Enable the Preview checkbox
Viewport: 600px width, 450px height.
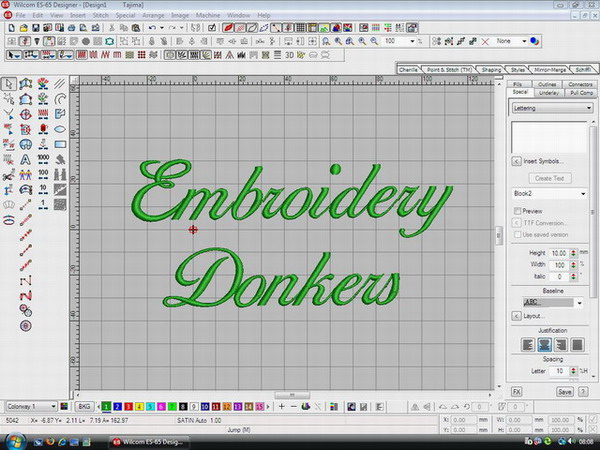click(x=517, y=211)
